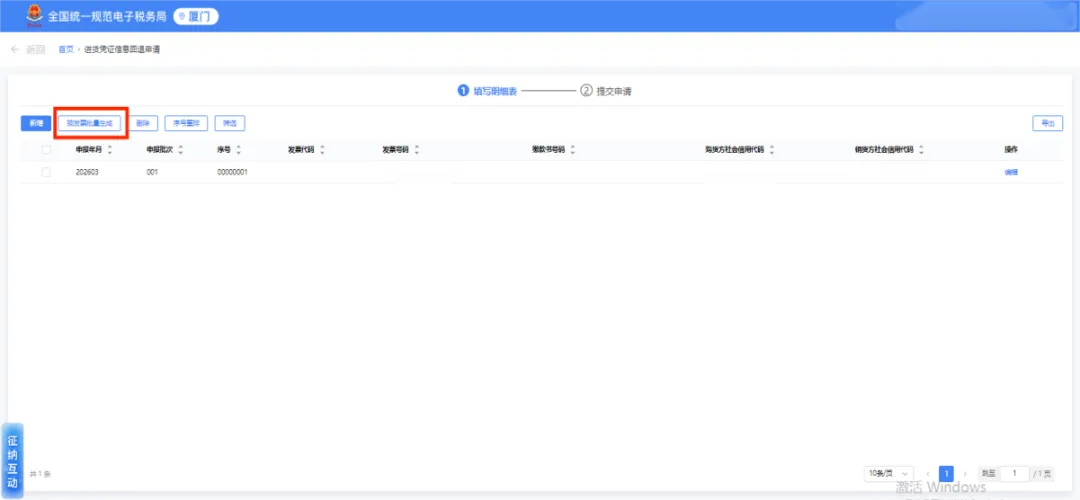
Task: Click the 编辑 link in row 00000001
Action: tap(1011, 172)
